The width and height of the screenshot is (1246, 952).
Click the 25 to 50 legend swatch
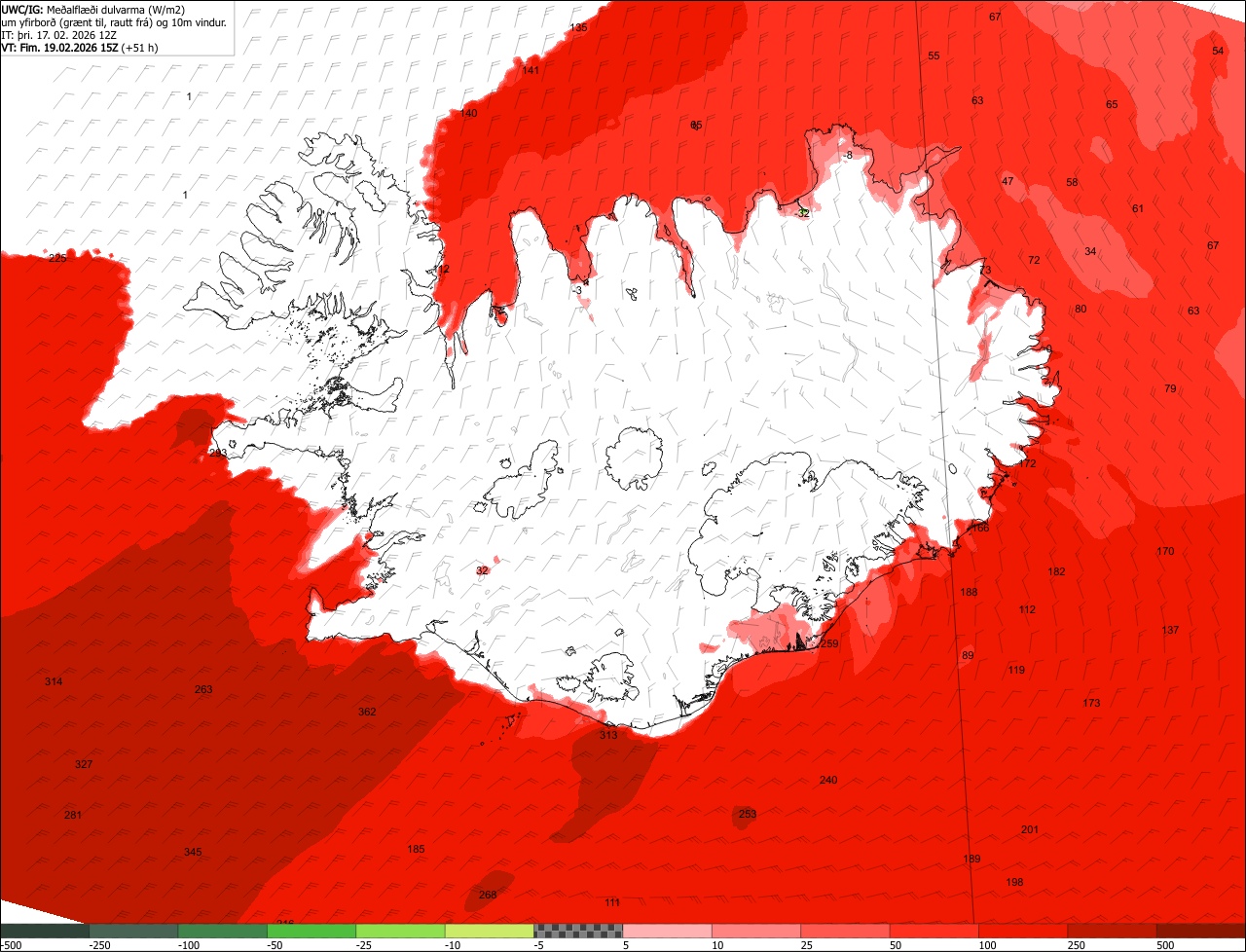tap(845, 931)
